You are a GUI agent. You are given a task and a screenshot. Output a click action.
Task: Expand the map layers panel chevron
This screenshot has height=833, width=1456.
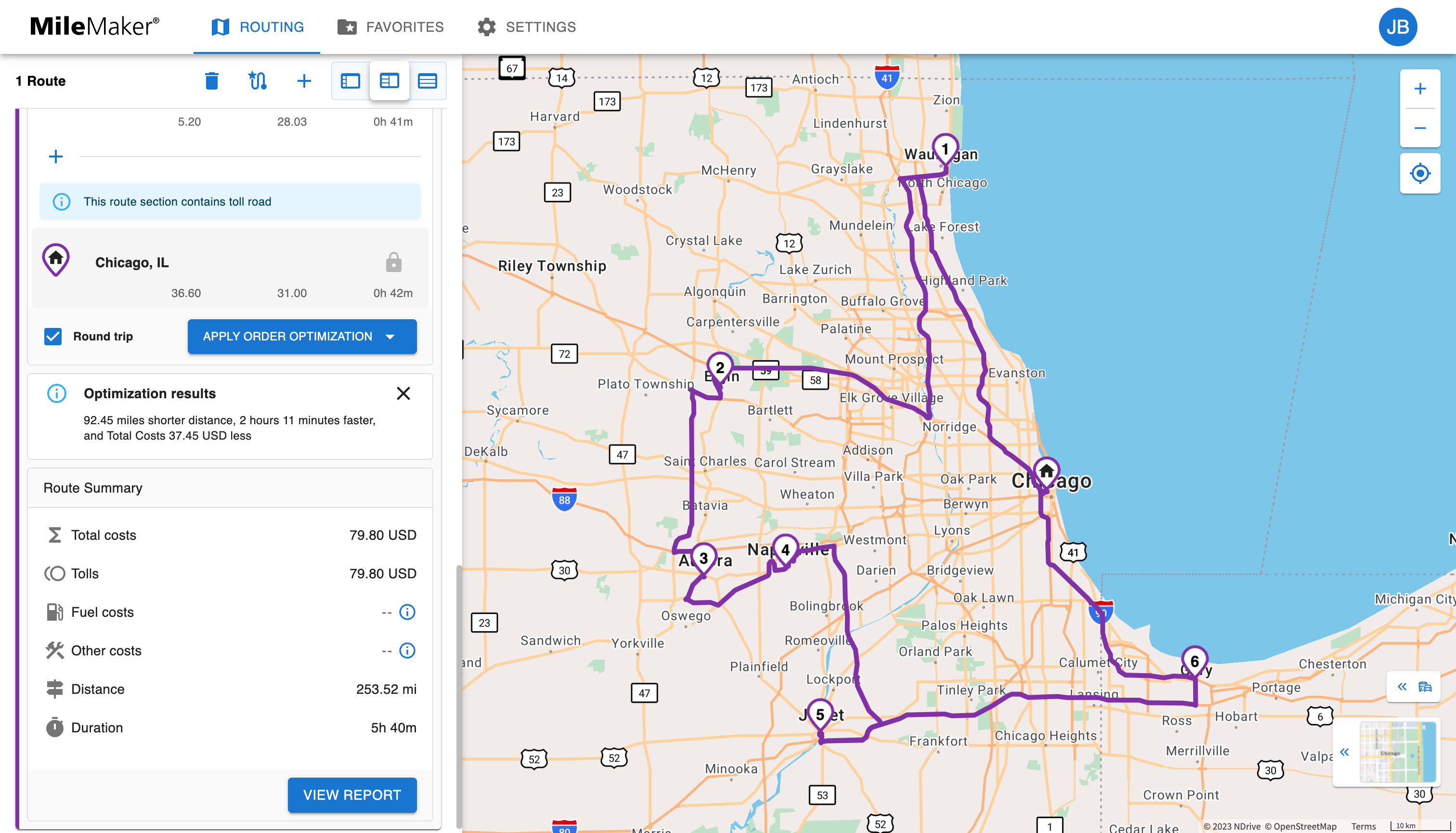[1402, 687]
